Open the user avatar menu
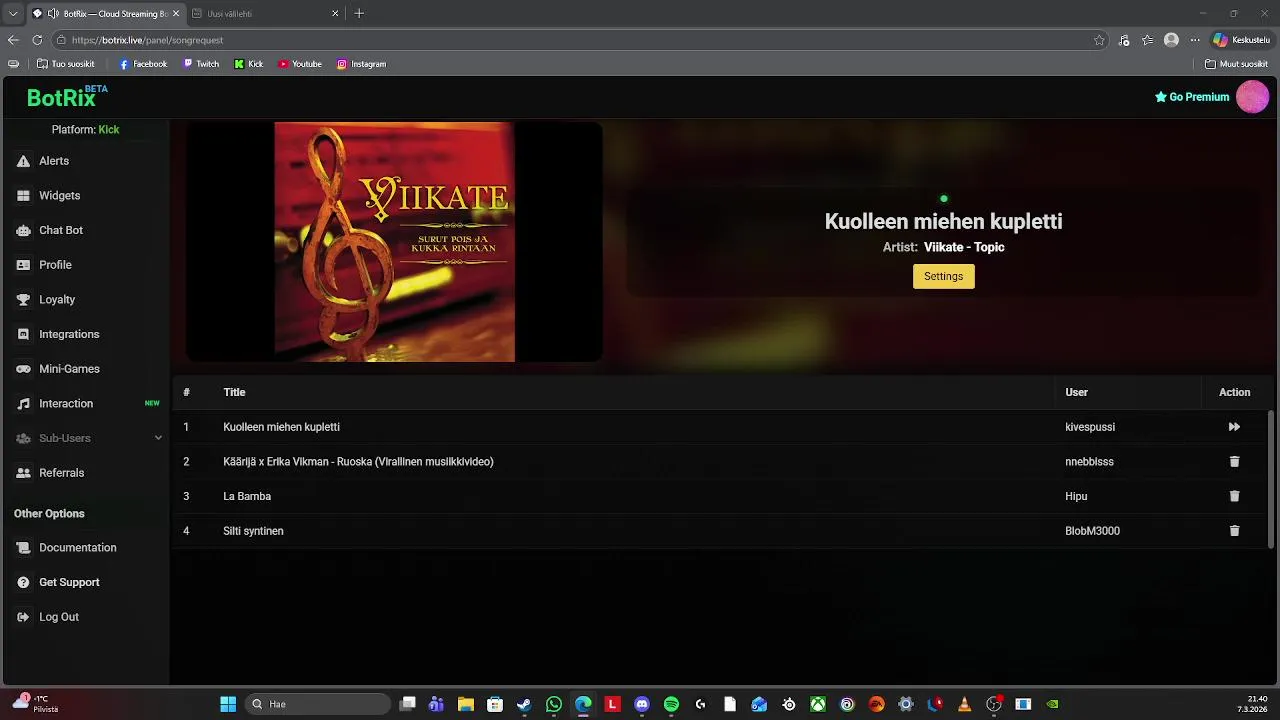Screen dimensions: 1280x720 [x=1253, y=97]
